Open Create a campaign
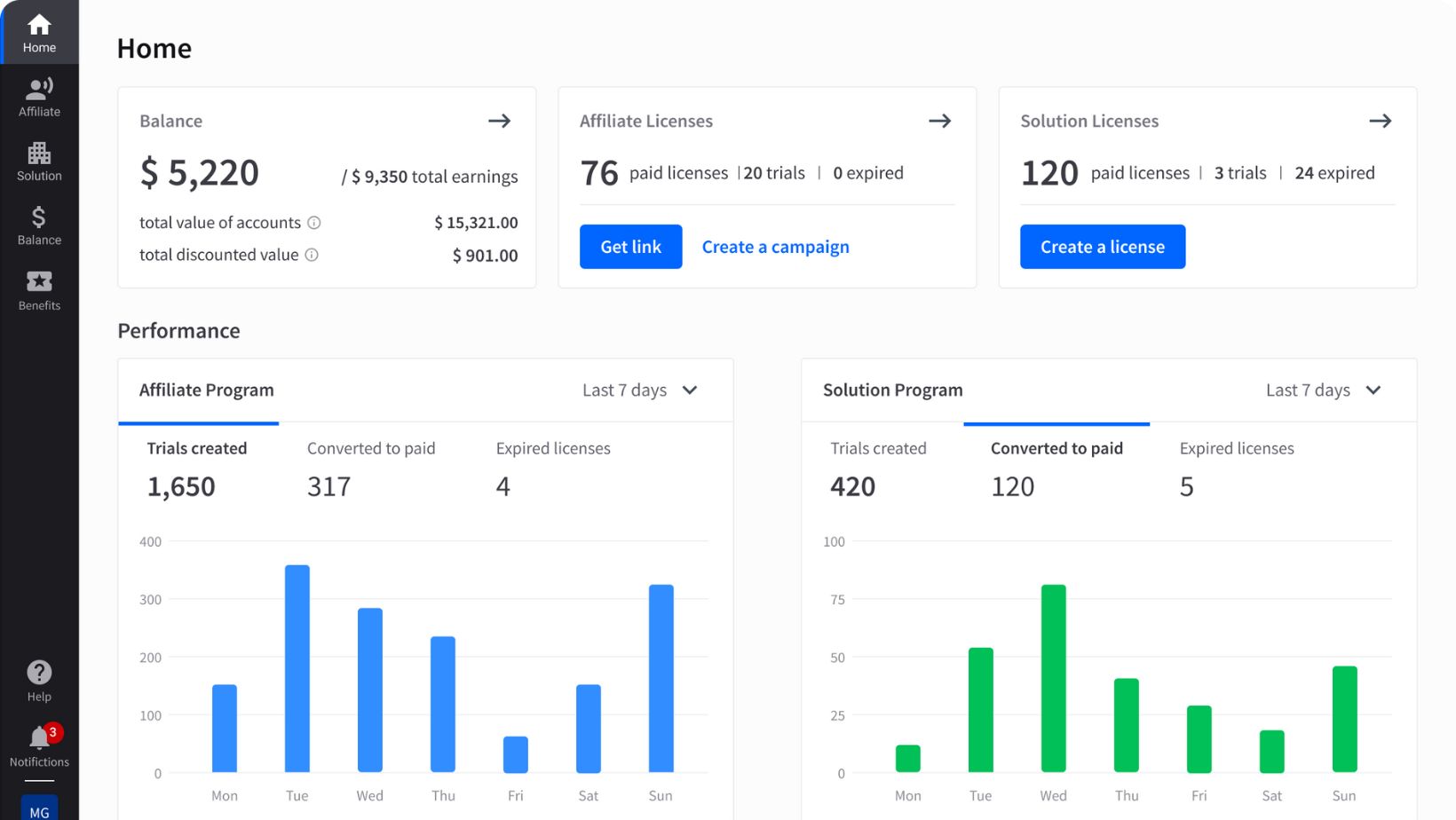The height and width of the screenshot is (820, 1456). pos(775,247)
